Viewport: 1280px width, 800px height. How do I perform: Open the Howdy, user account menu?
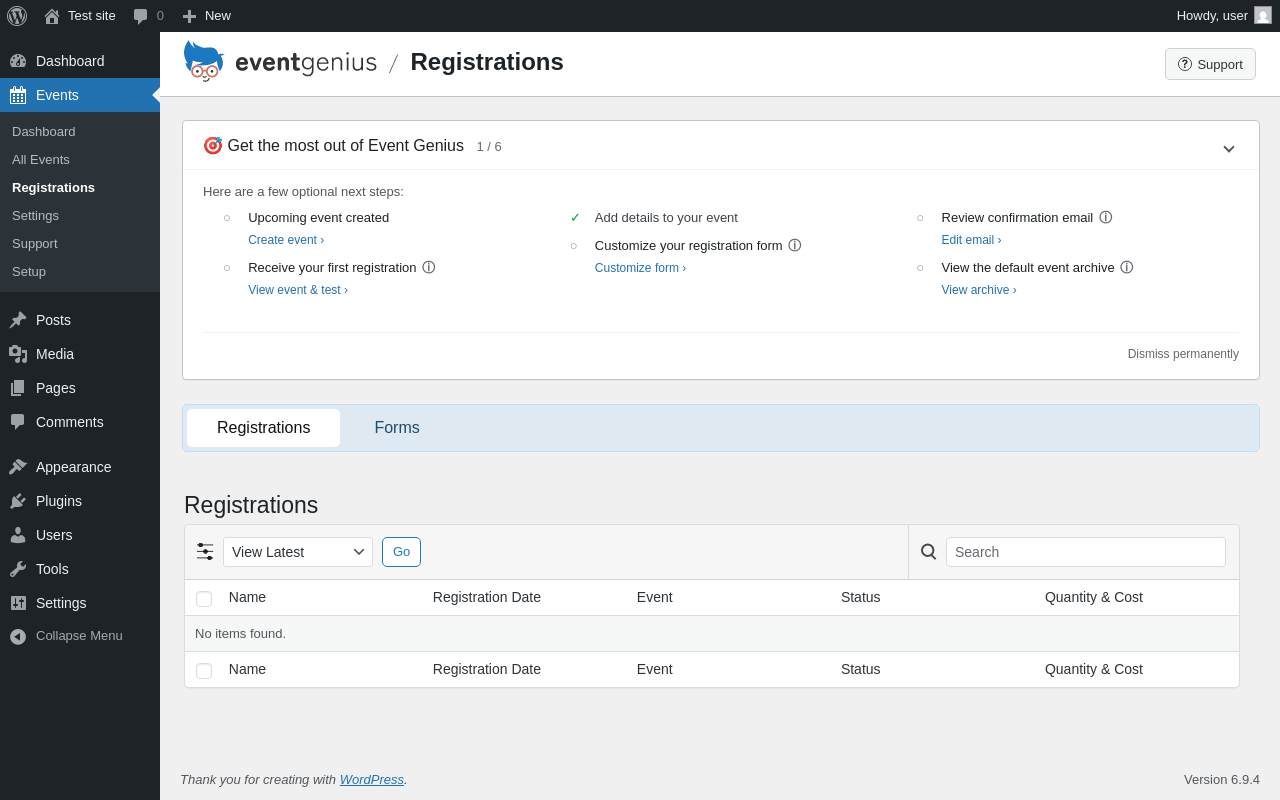coord(1224,16)
